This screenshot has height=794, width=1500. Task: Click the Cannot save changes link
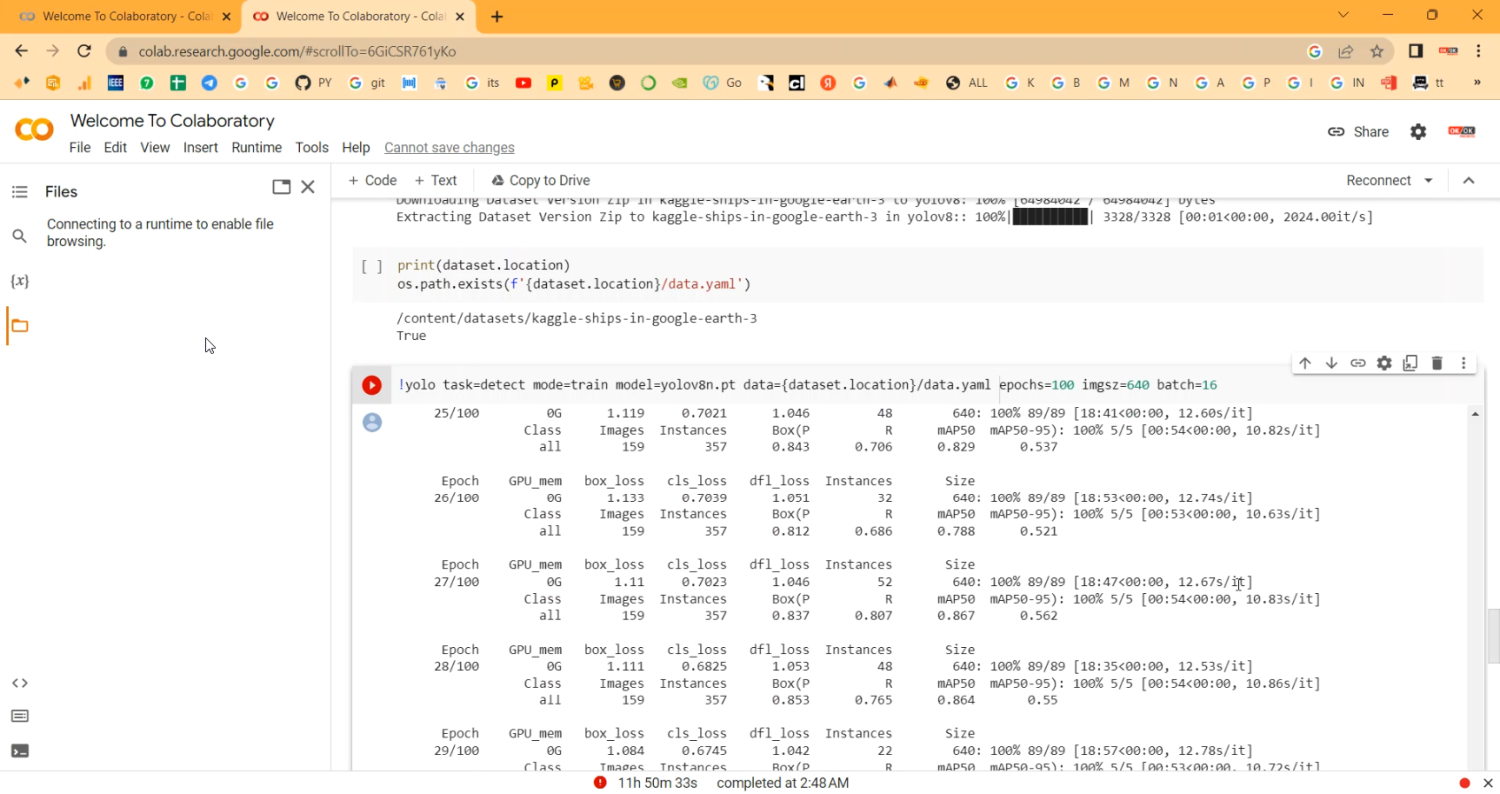click(448, 147)
